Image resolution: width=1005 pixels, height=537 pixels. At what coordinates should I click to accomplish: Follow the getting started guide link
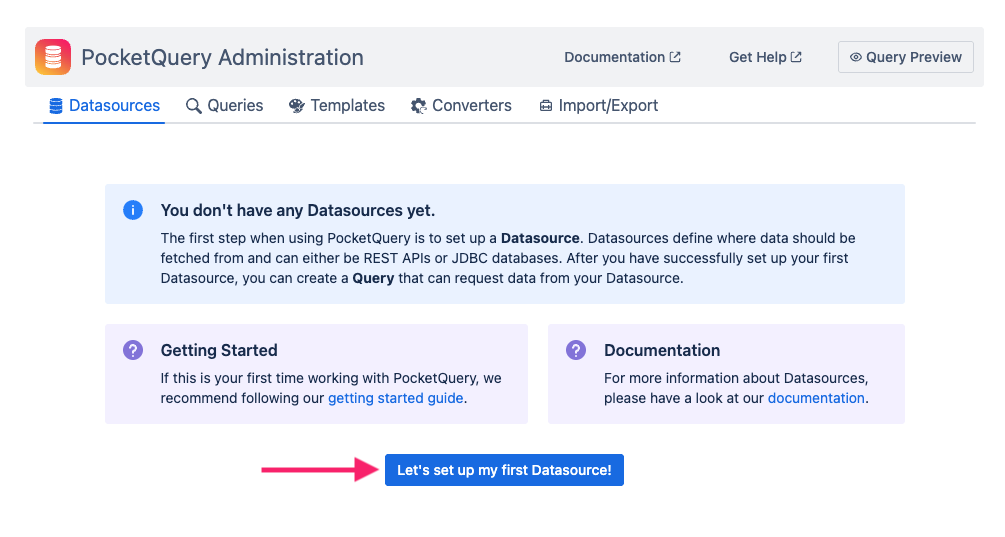[x=395, y=398]
